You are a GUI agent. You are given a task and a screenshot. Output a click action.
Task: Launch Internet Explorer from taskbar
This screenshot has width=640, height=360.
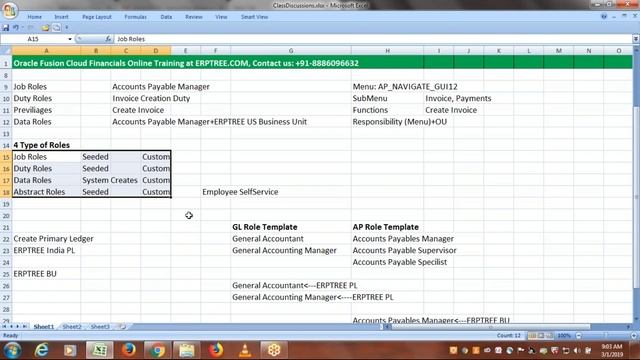point(41,350)
